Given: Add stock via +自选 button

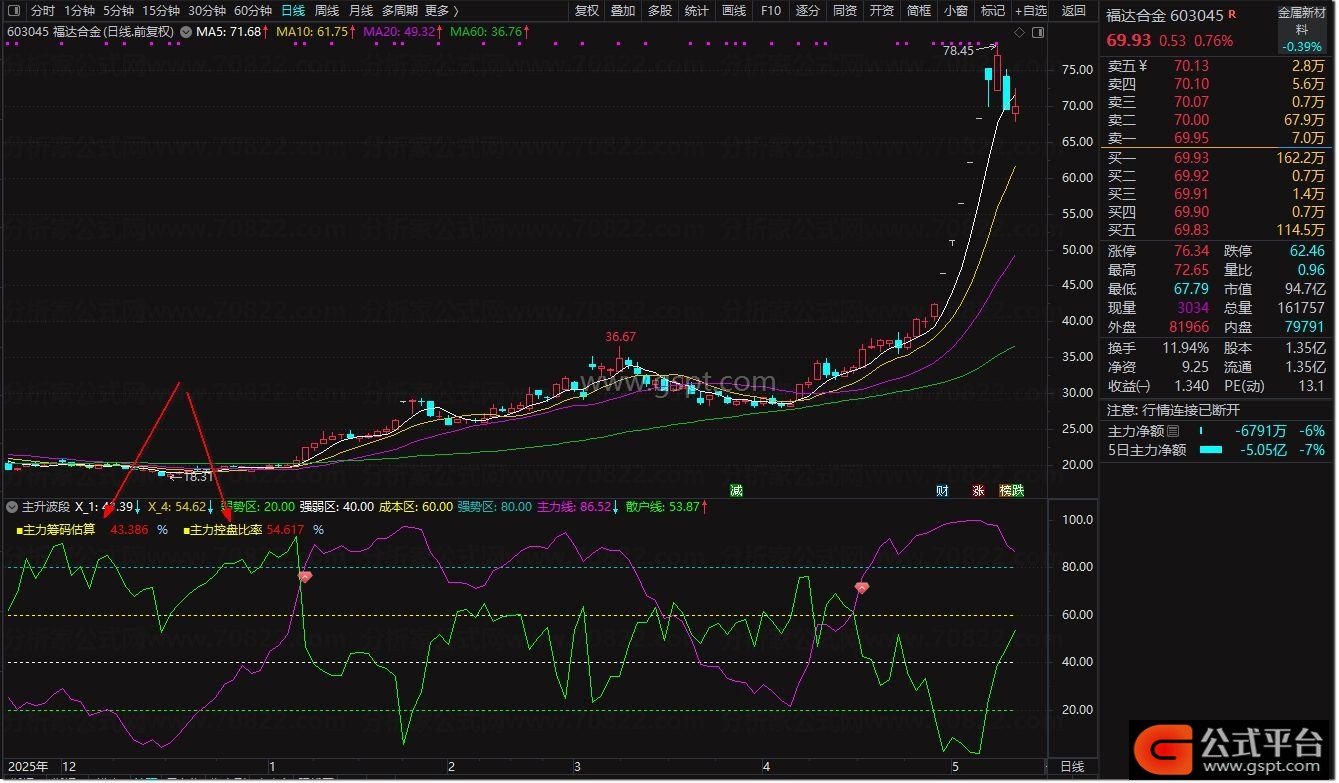Looking at the screenshot, I should 1031,11.
